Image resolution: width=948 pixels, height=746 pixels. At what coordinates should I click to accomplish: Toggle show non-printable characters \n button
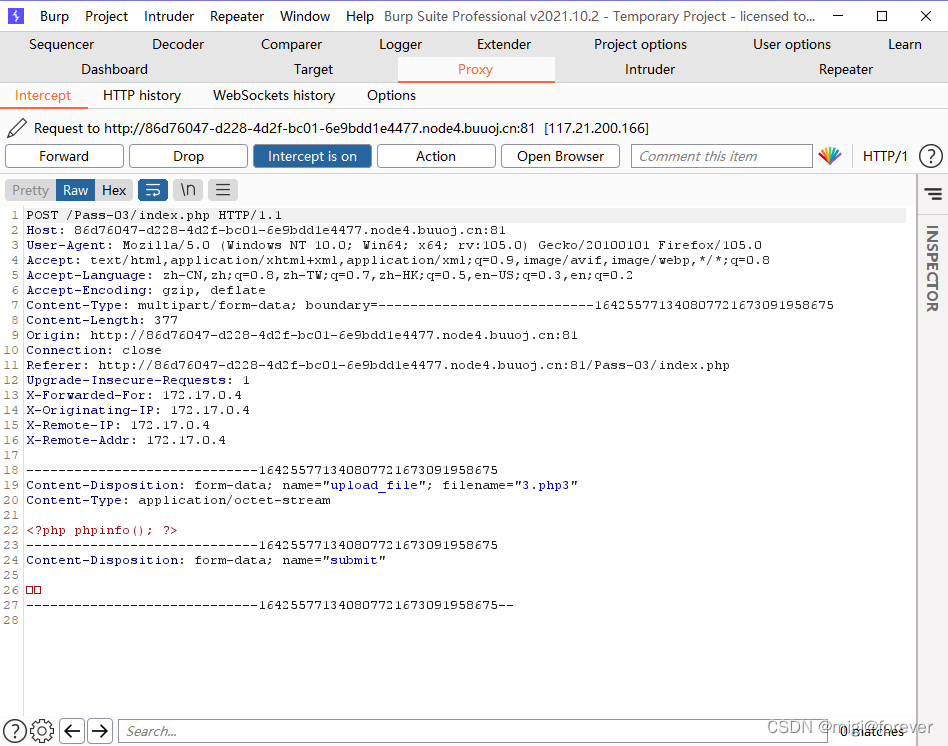188,190
